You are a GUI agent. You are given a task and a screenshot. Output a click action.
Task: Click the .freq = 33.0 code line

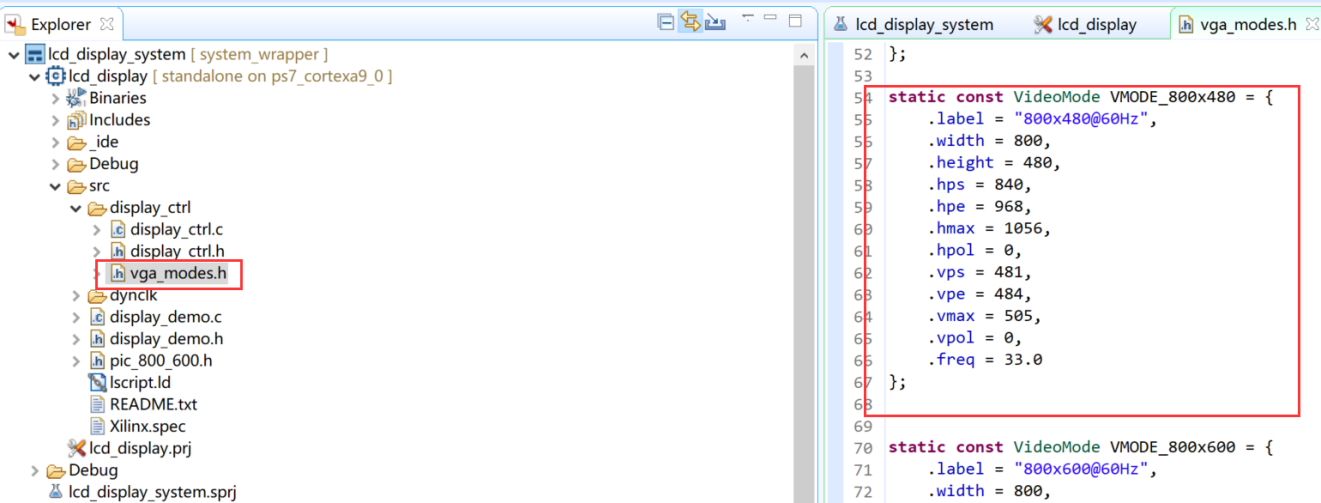click(x=985, y=359)
